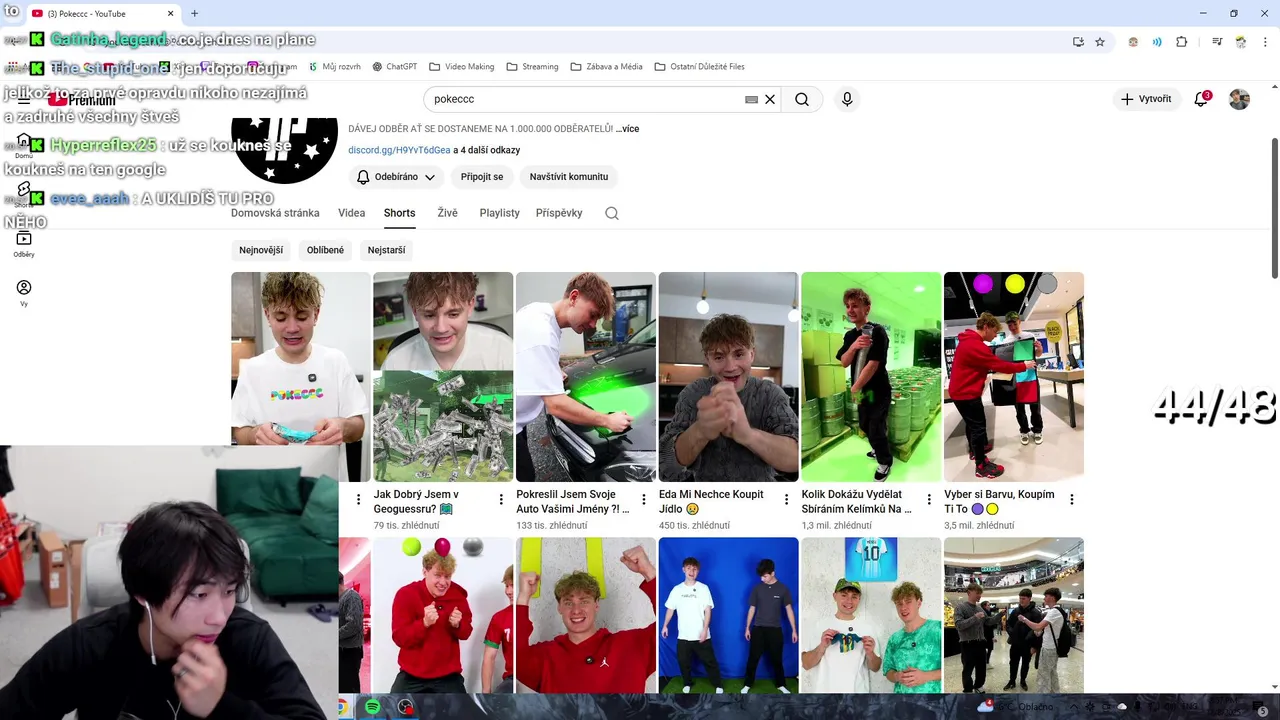Open the discord.gg/H9YvT6dGea link

click(399, 150)
